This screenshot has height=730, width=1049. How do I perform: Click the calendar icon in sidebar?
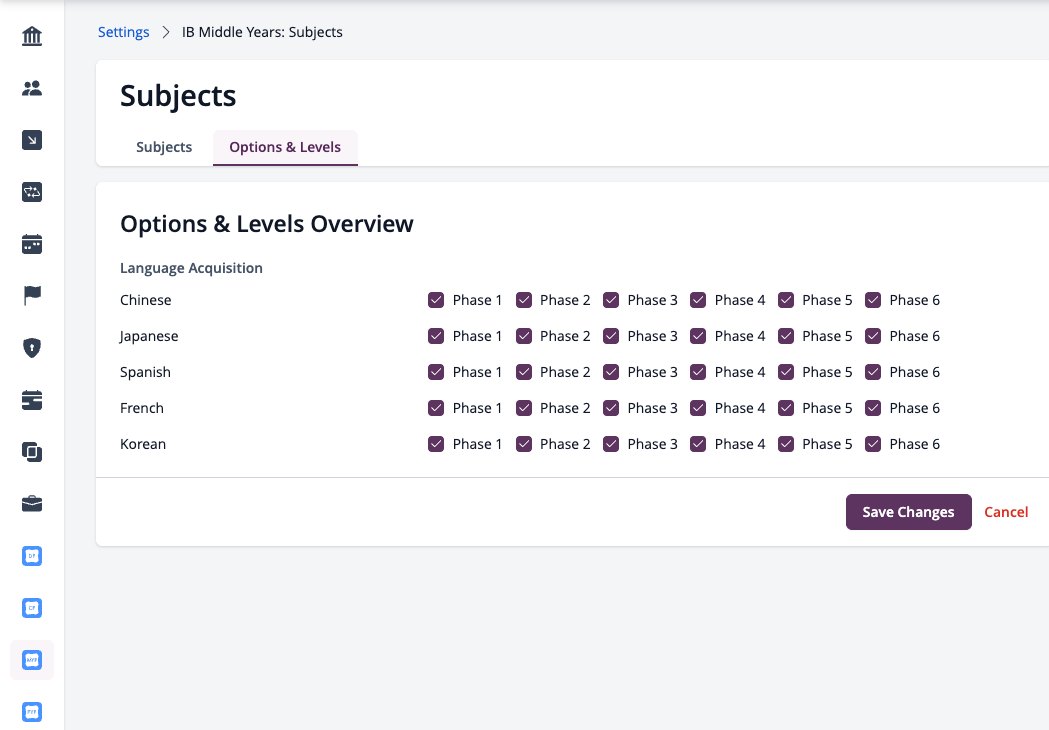point(31,244)
